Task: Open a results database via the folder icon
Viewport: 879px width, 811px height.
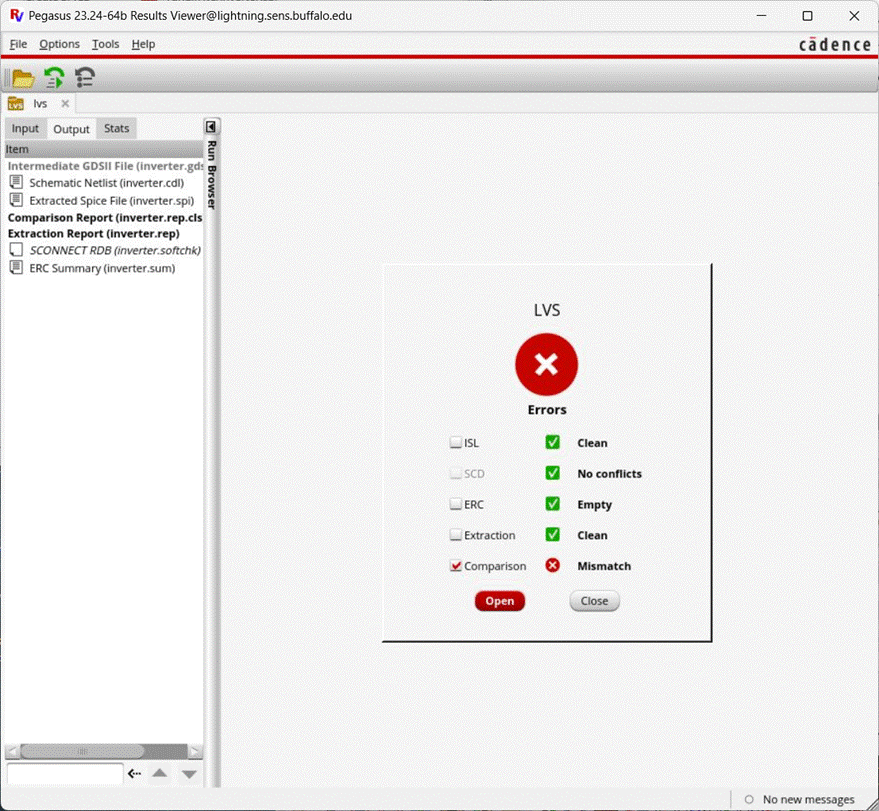Action: [20, 76]
